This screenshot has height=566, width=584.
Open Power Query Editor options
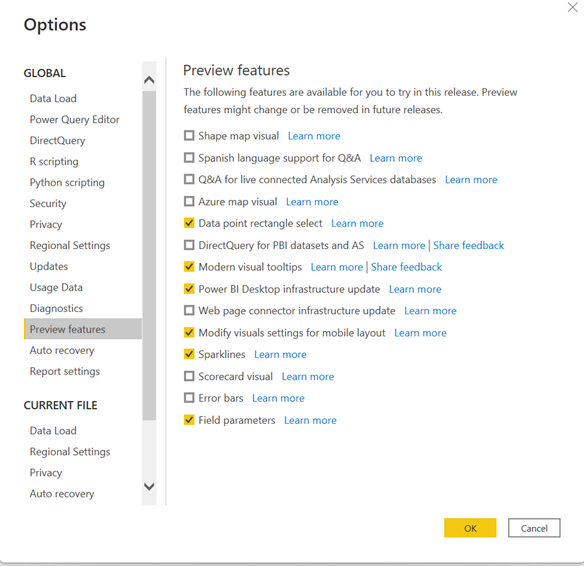click(83, 119)
